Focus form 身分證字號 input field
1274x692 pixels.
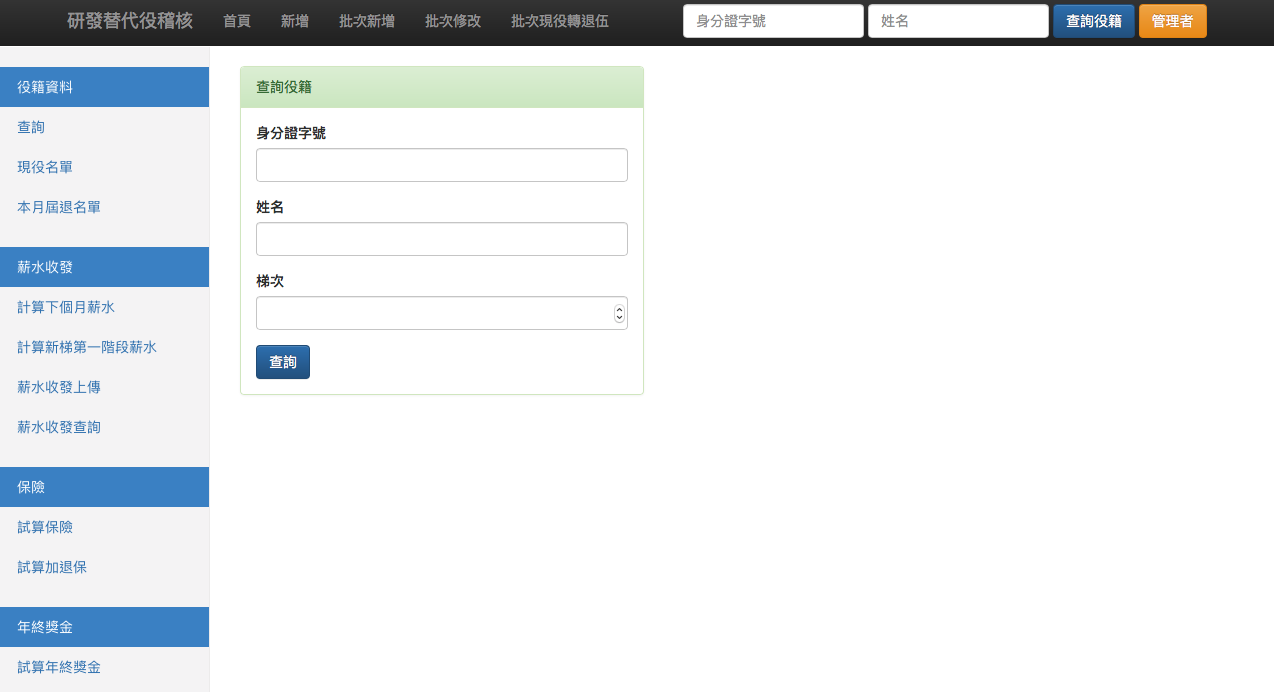tap(442, 165)
